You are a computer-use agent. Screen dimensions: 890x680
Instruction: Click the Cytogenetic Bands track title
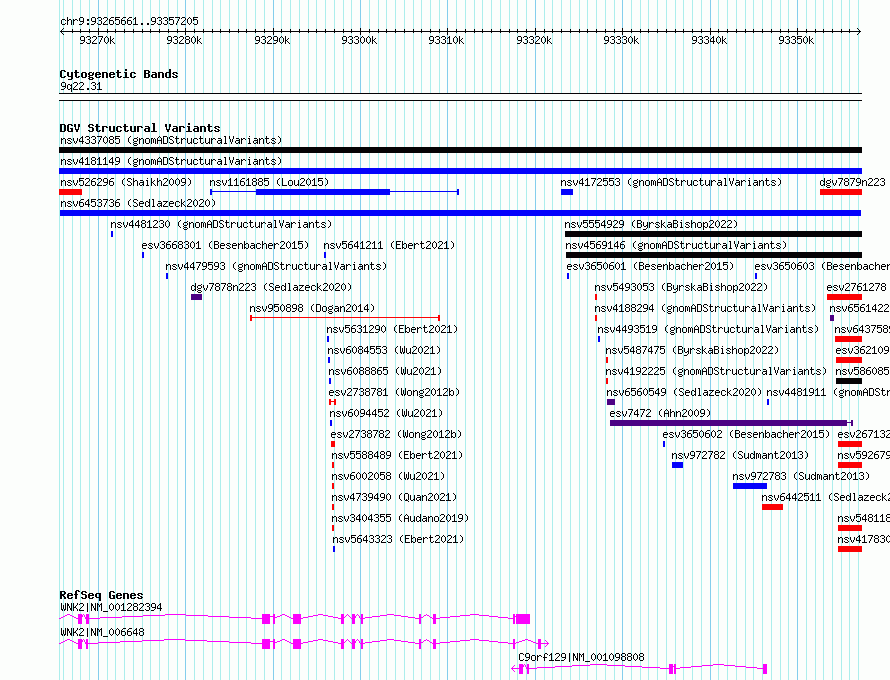119,74
